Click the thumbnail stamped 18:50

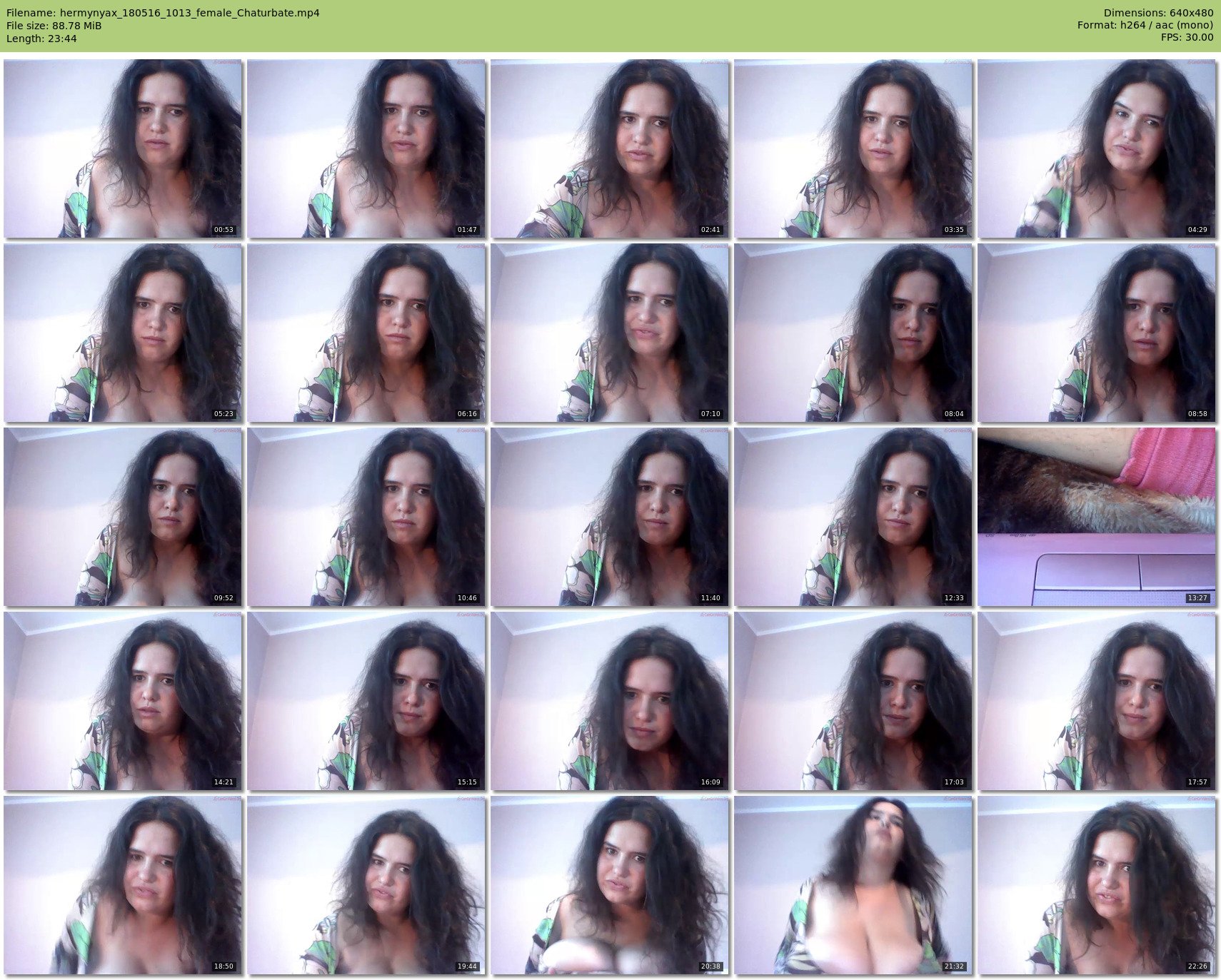coord(123,885)
